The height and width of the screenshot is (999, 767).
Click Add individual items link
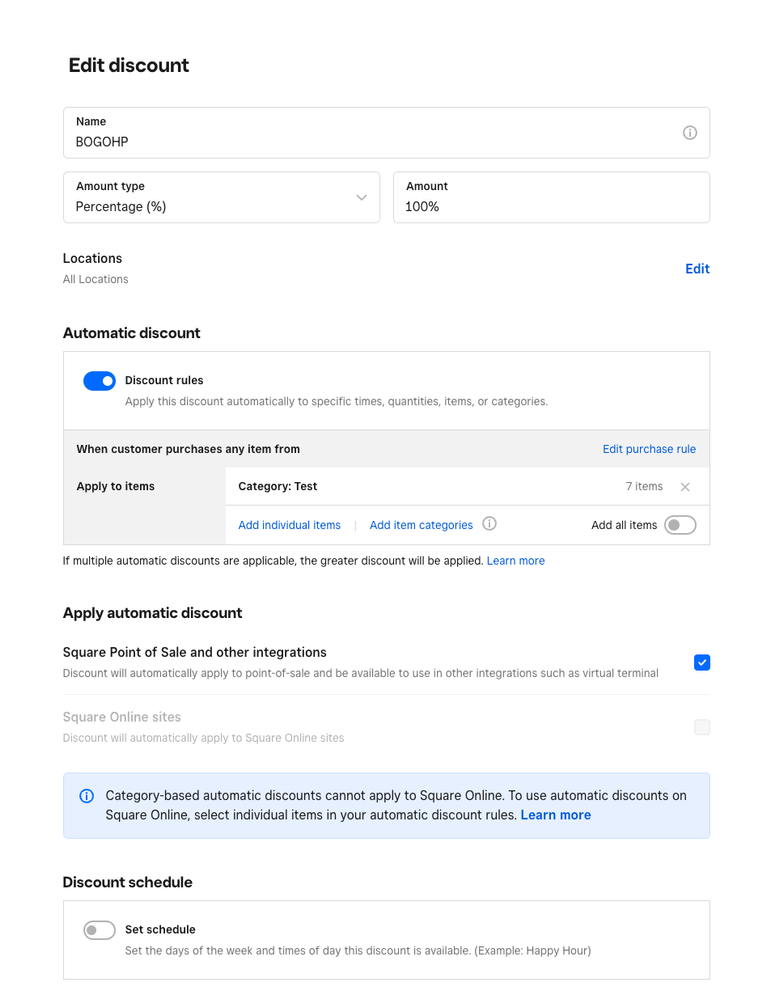point(289,525)
